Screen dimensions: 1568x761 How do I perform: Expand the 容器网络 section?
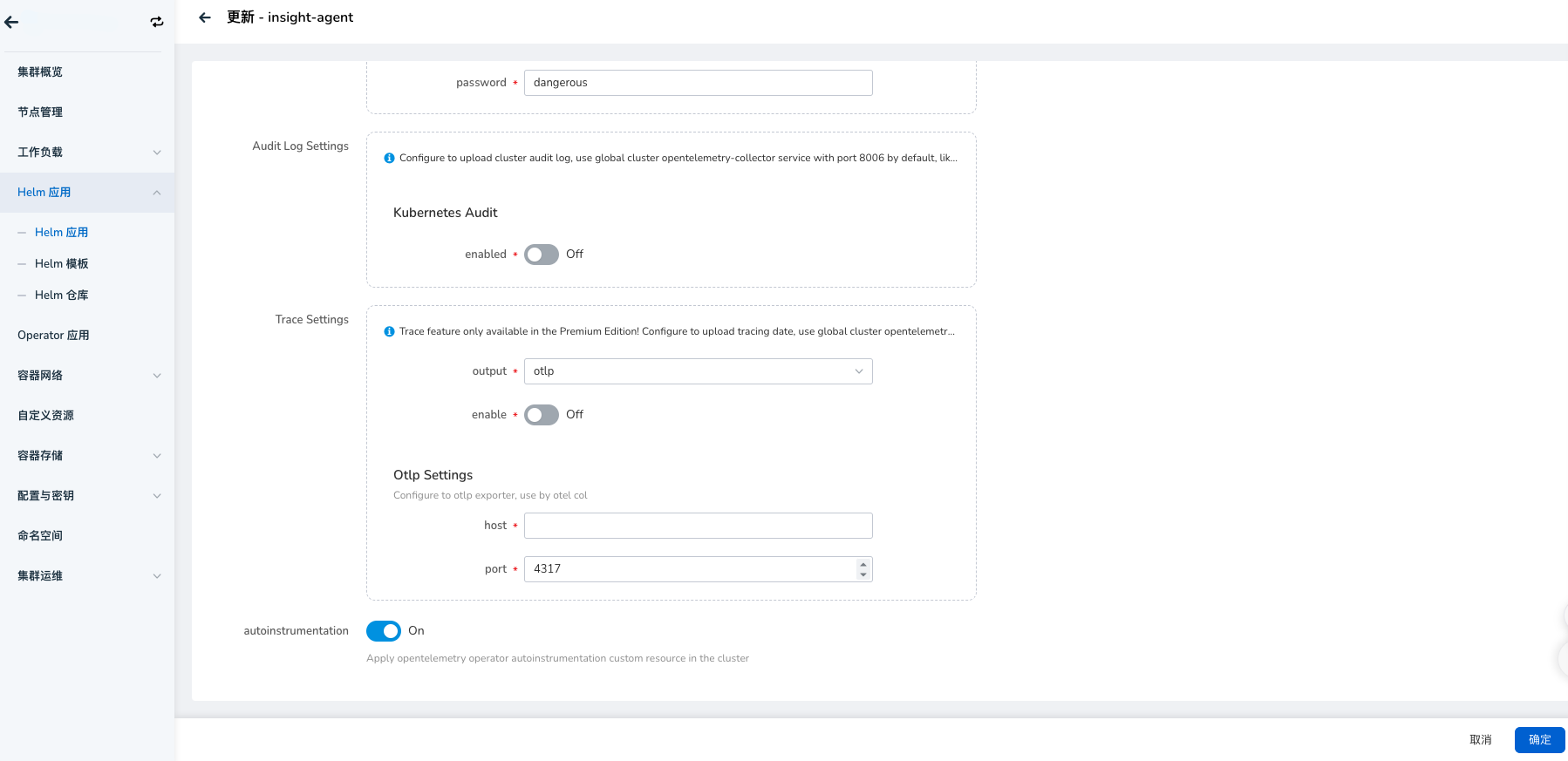87,376
